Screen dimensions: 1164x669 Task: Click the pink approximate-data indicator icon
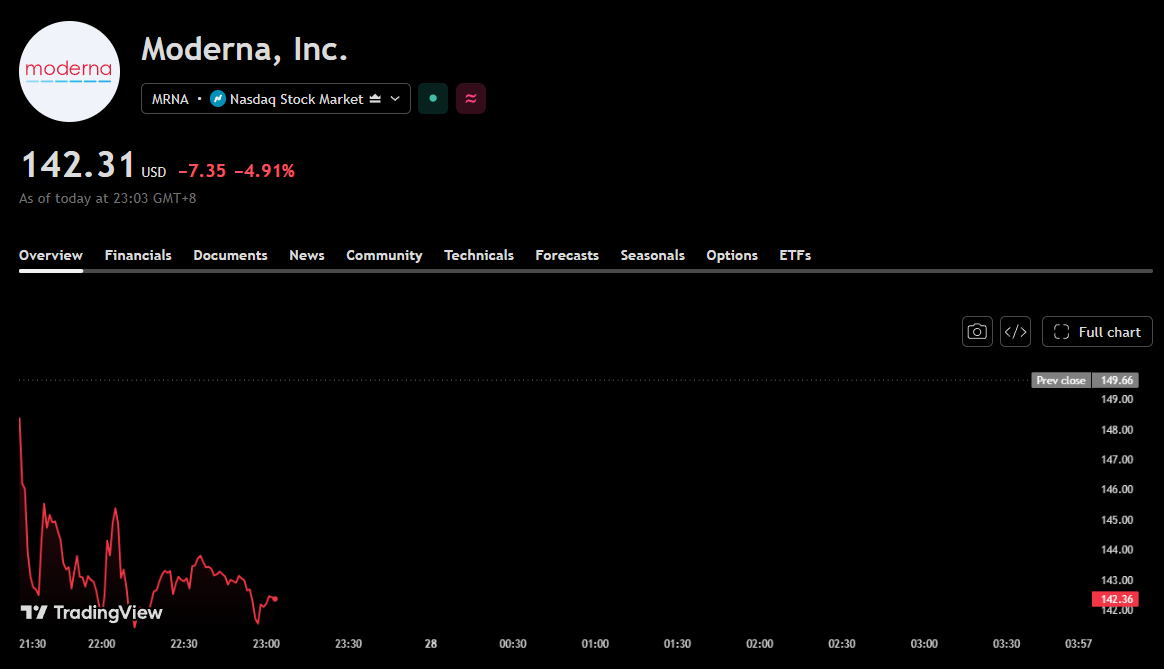pyautogui.click(x=471, y=99)
